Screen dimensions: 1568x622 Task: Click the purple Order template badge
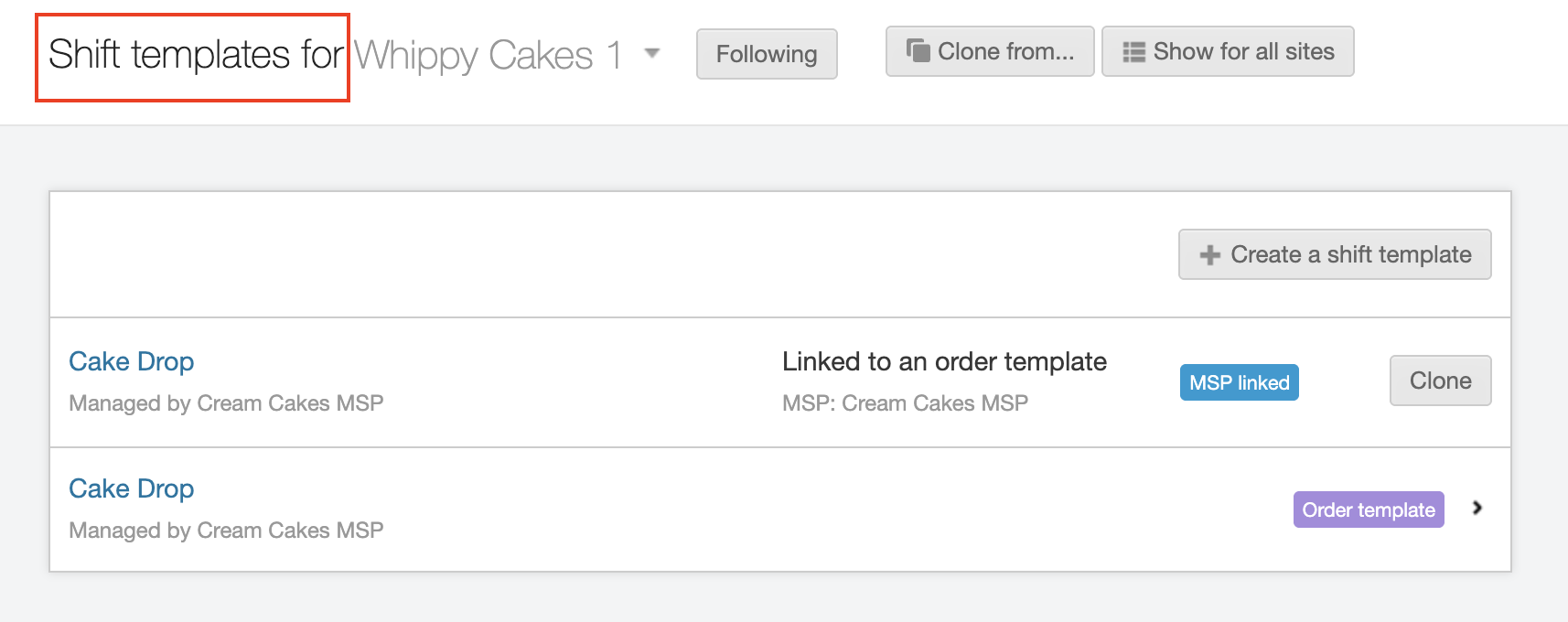click(x=1368, y=509)
